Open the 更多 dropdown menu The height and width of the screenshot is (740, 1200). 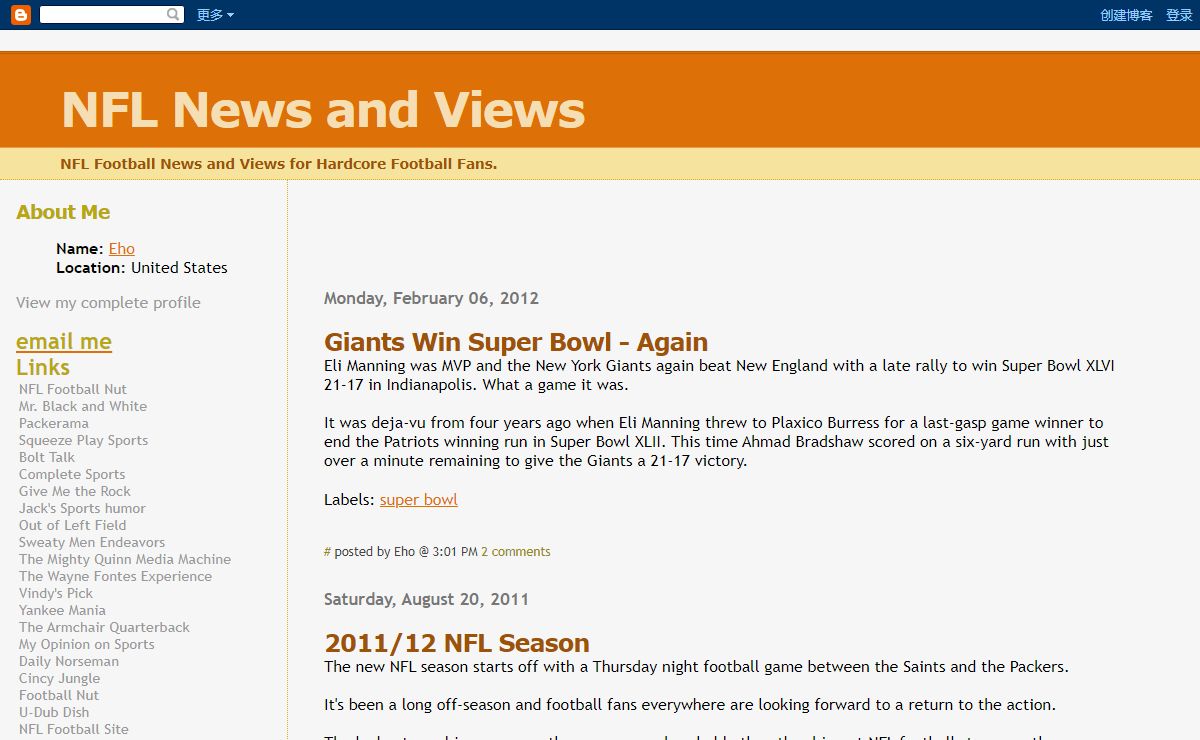coord(215,15)
